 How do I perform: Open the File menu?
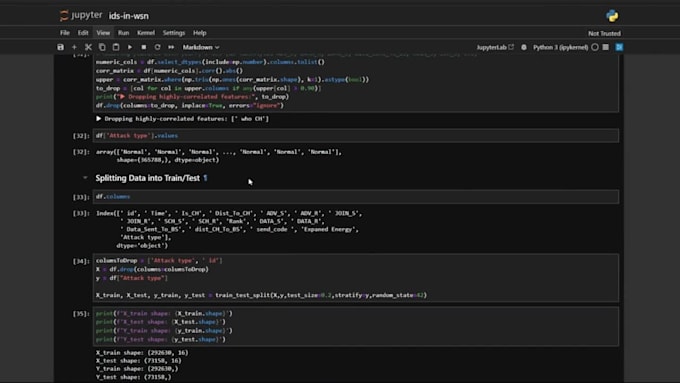coord(65,33)
